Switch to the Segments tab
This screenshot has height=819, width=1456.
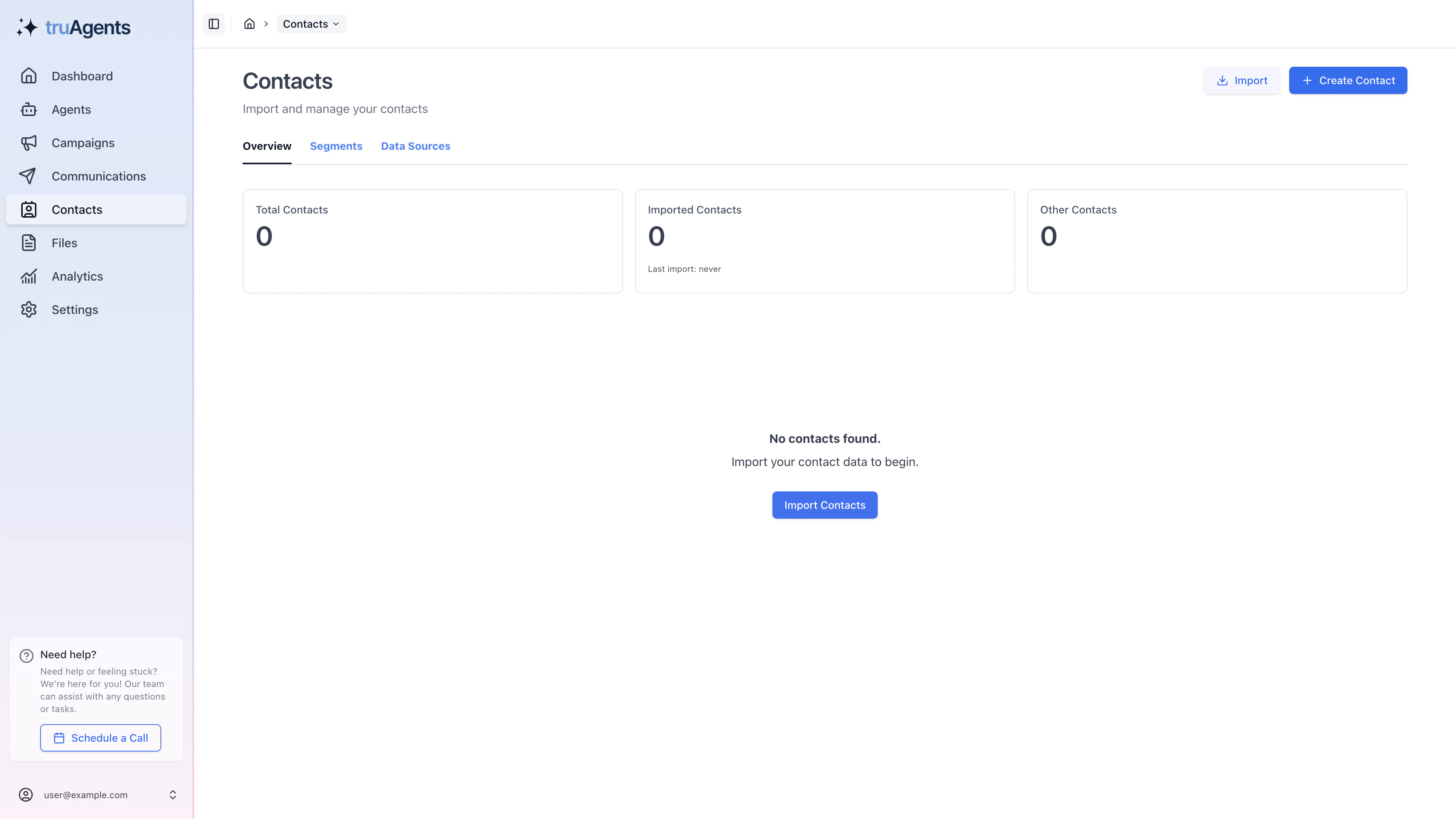click(x=336, y=146)
